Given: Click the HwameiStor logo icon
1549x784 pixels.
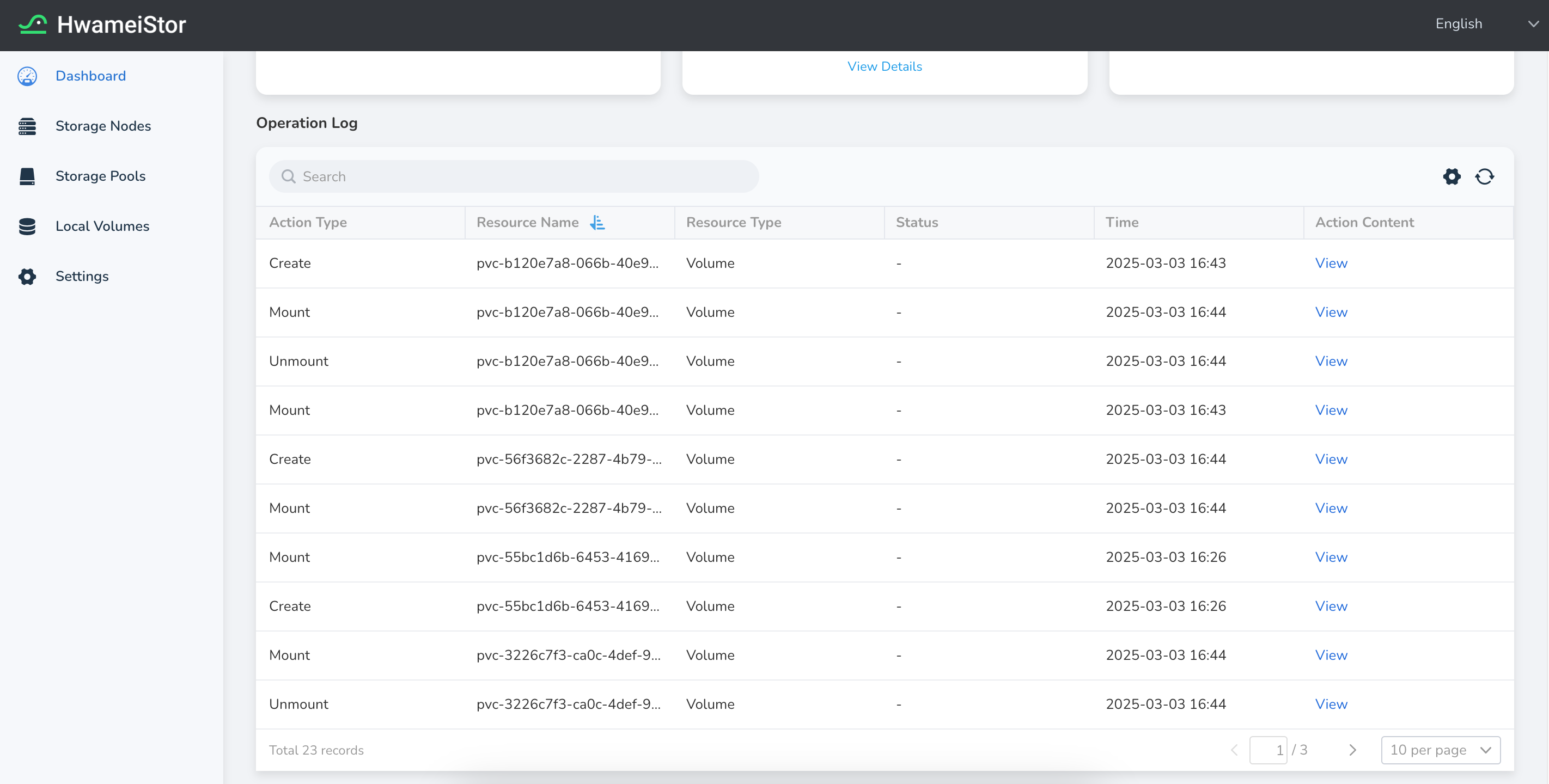Looking at the screenshot, I should point(33,24).
